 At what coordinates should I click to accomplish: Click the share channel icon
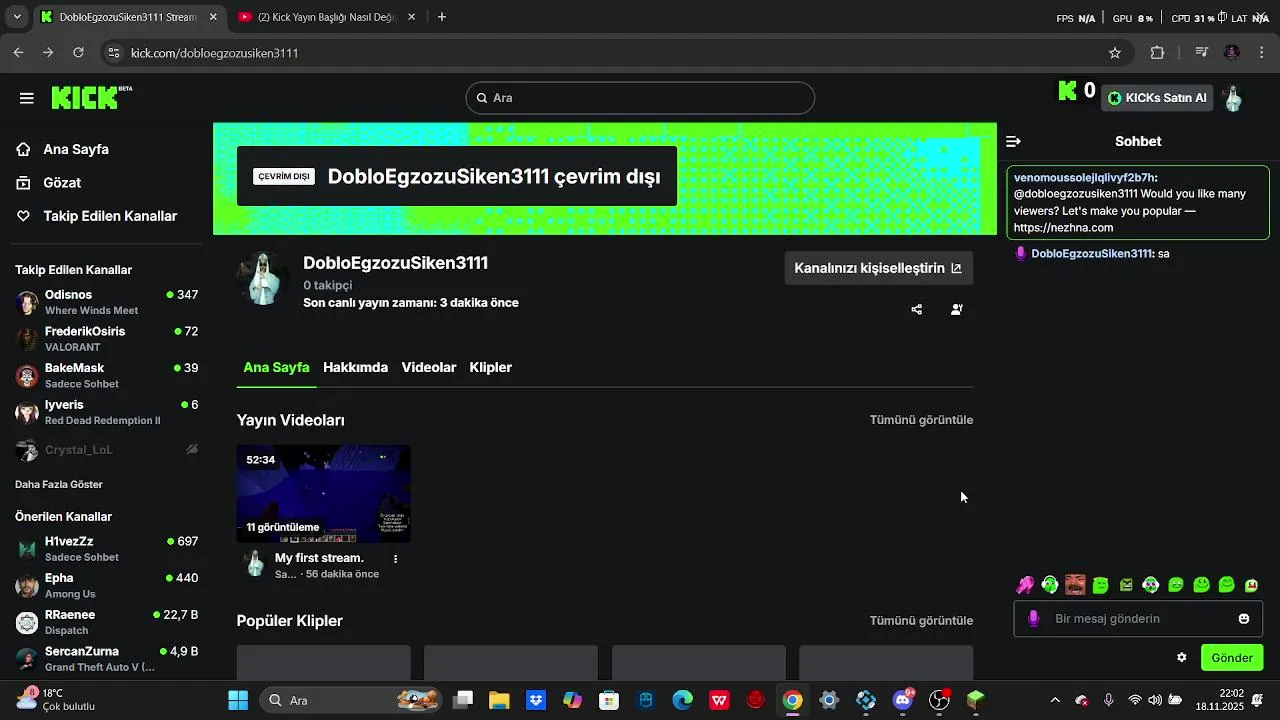(917, 310)
